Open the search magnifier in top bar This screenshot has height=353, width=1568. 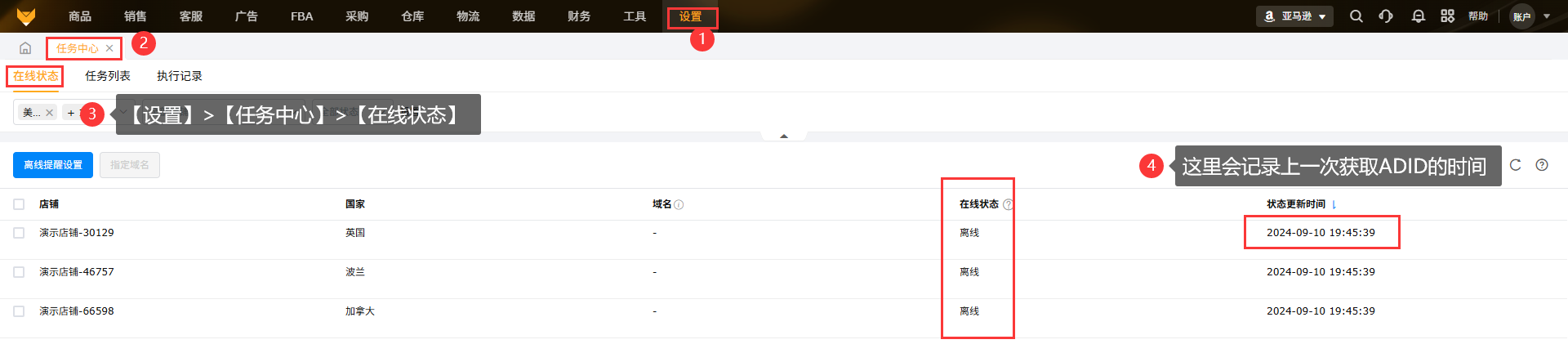[x=1356, y=16]
